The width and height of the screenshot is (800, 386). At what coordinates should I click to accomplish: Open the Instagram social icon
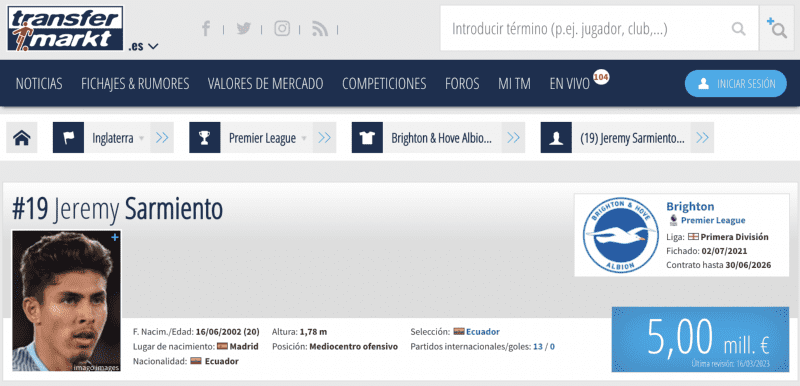tap(282, 29)
